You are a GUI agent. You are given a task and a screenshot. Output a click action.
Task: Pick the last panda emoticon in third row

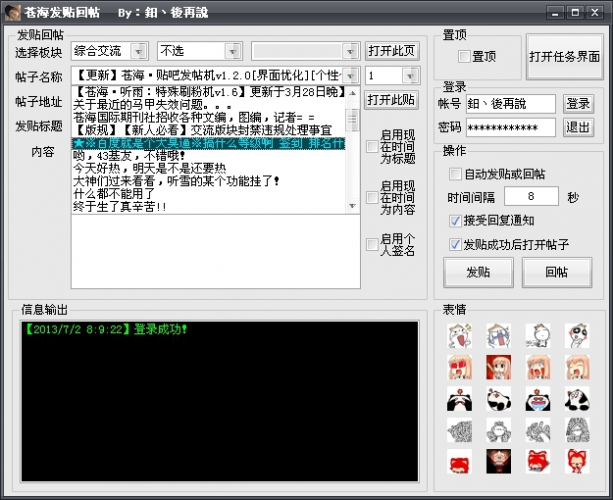577,398
